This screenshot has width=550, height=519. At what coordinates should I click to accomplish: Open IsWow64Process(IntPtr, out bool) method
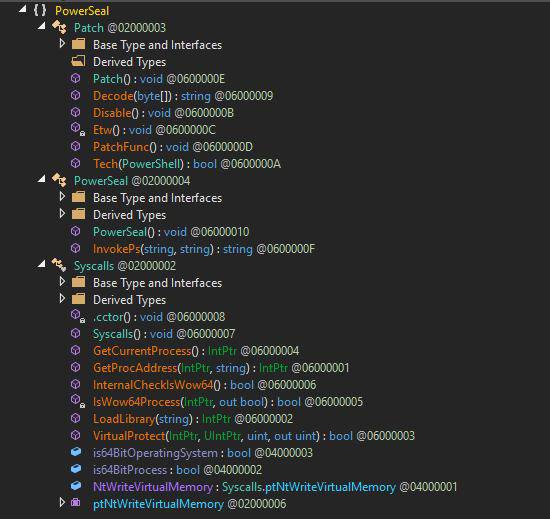tap(228, 402)
